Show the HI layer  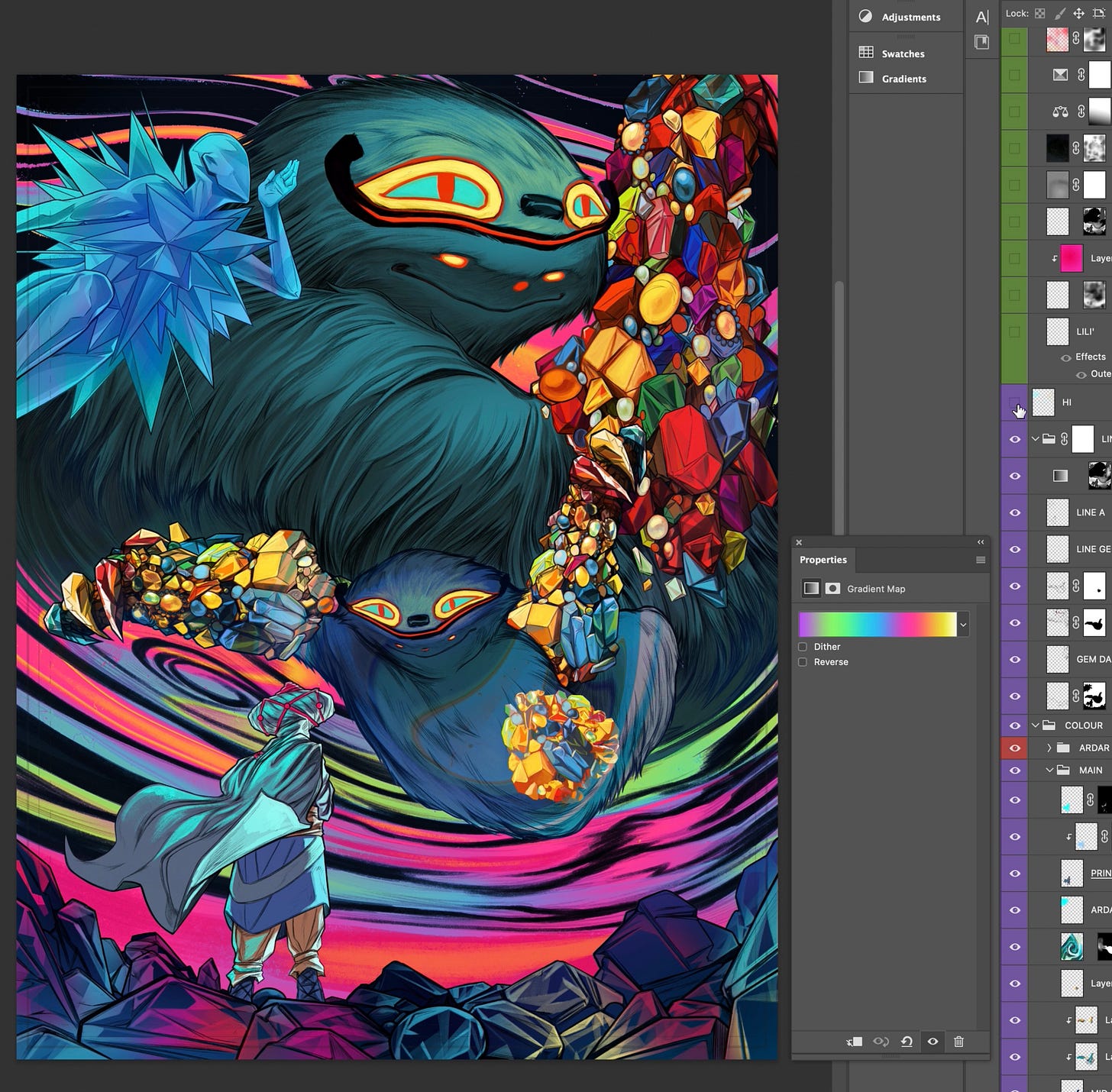1014,402
